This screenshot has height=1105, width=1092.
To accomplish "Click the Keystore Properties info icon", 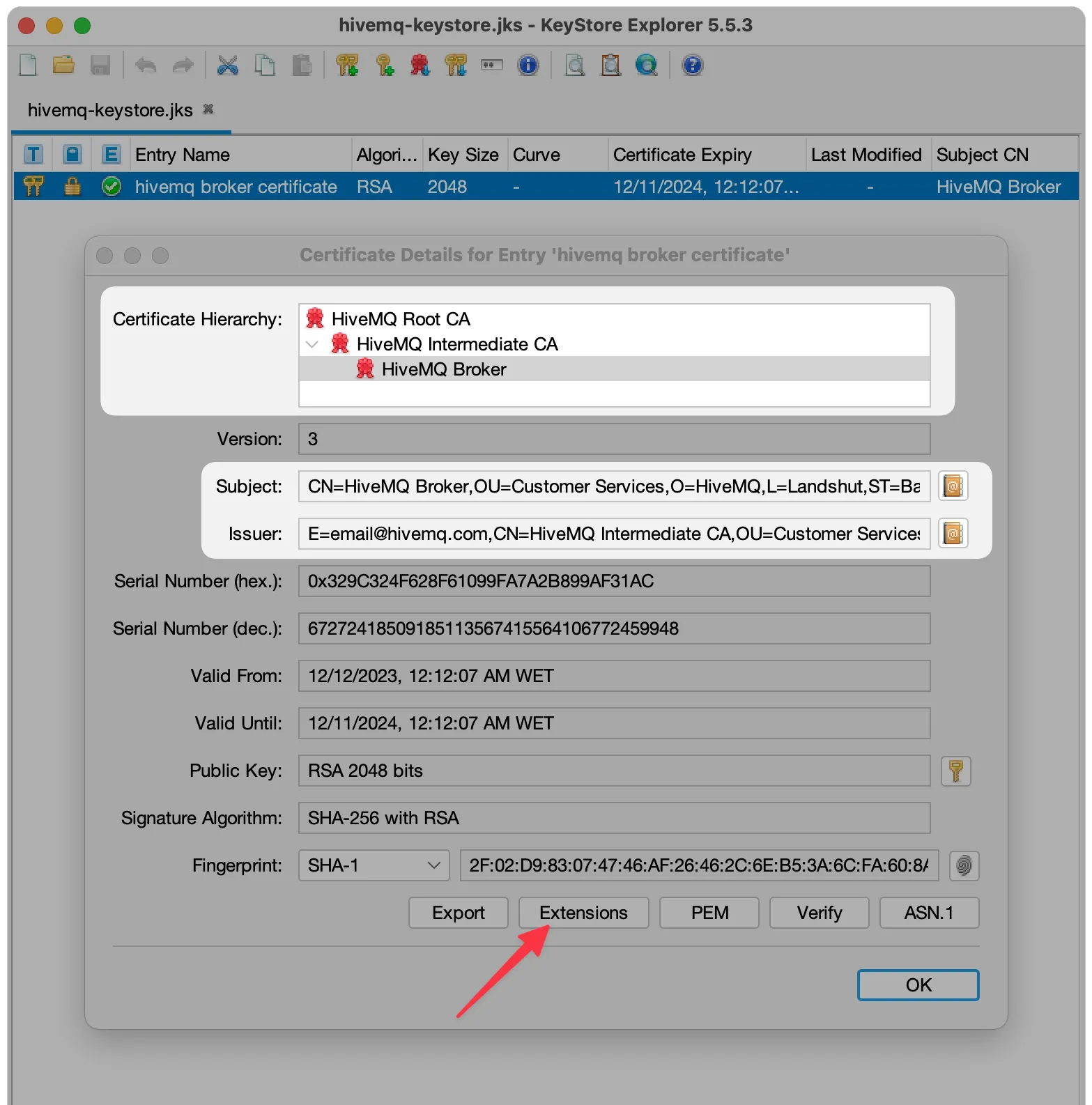I will tap(528, 65).
